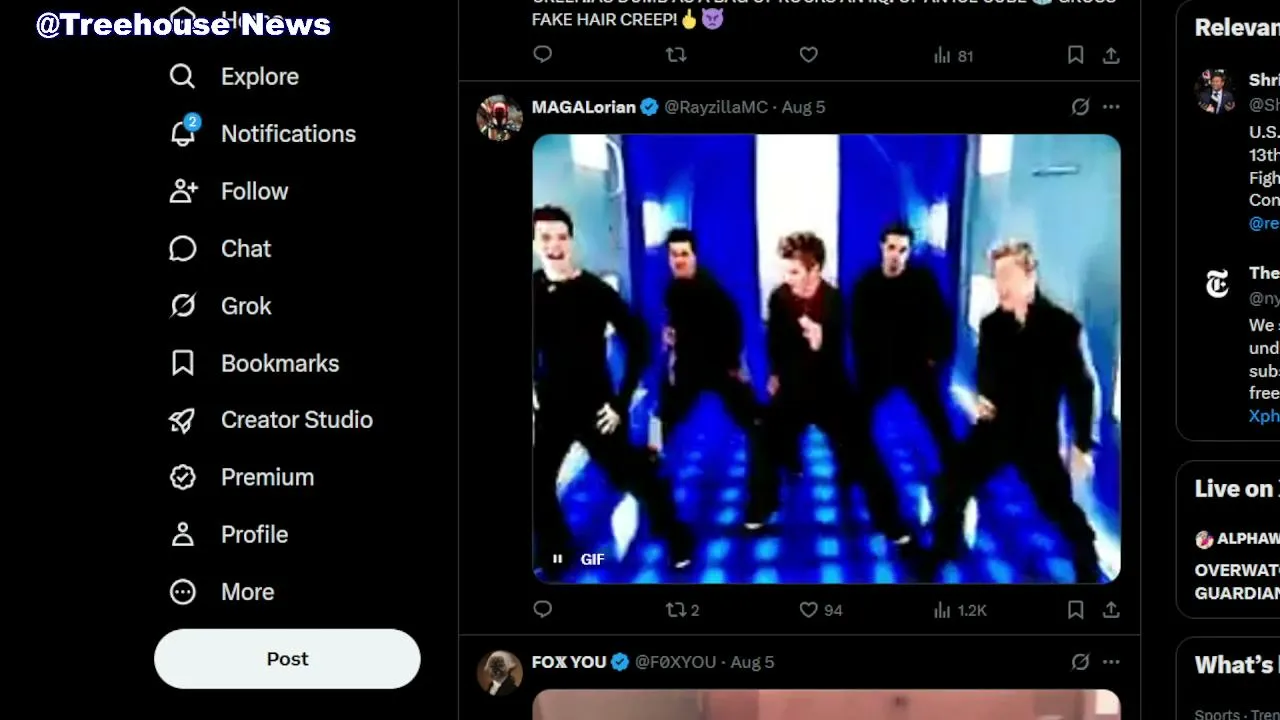Open MAGALorian's profile avatar
The height and width of the screenshot is (720, 1280).
[499, 118]
